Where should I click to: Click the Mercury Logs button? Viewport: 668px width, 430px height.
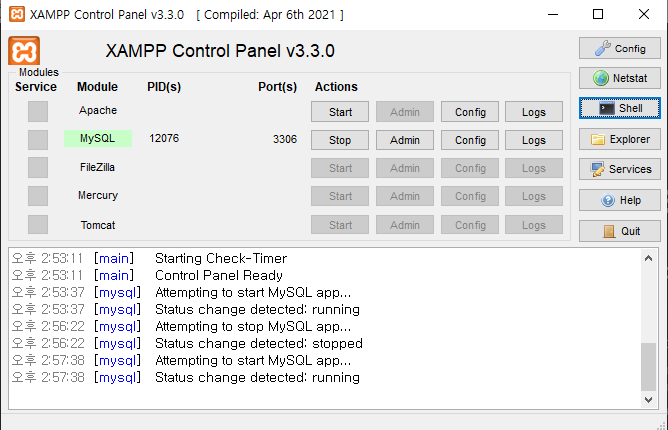coord(534,196)
